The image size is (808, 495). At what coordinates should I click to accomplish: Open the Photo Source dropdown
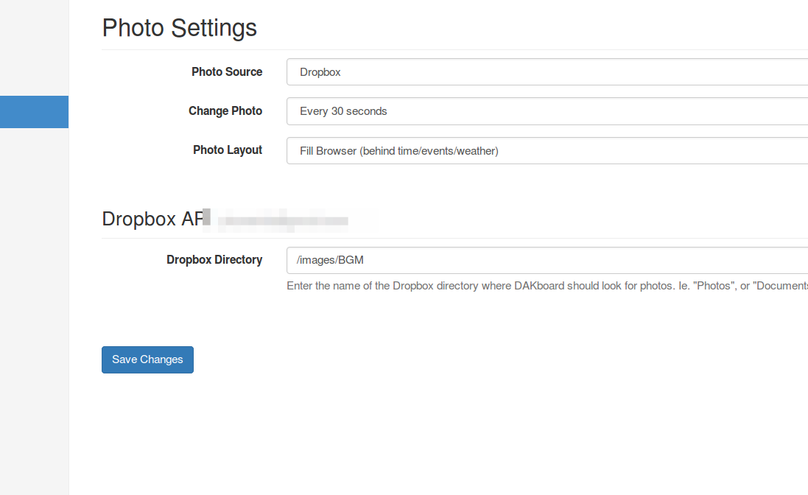(x=546, y=72)
